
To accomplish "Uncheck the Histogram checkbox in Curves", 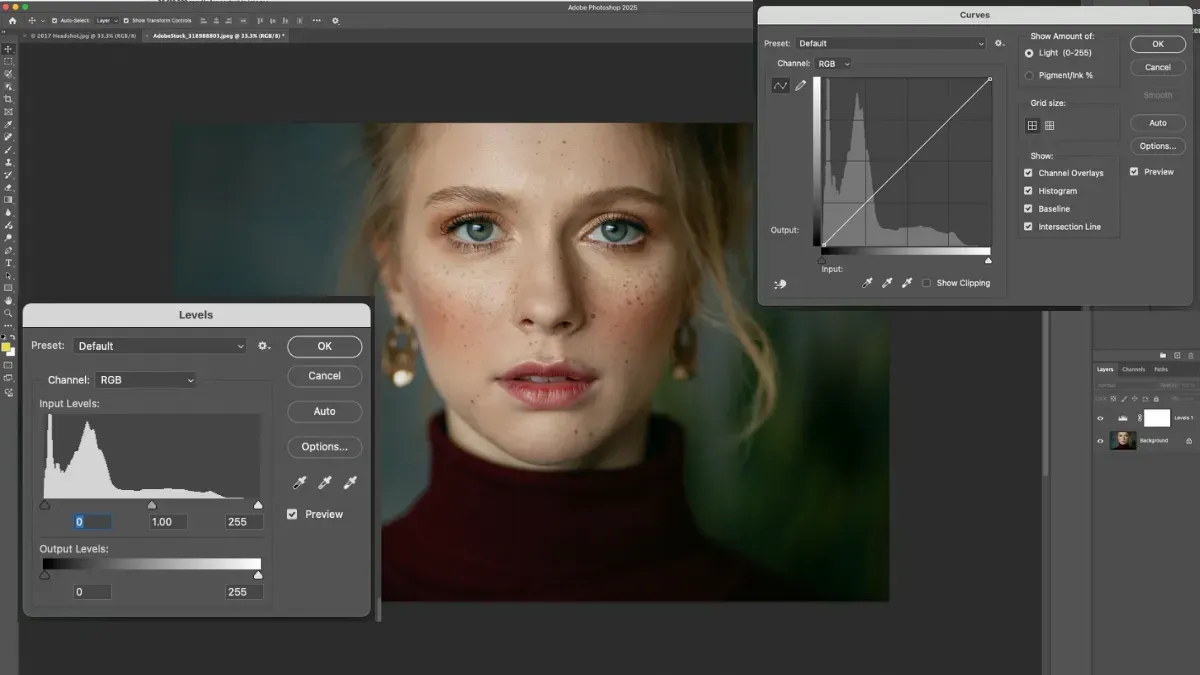I will pos(1028,191).
